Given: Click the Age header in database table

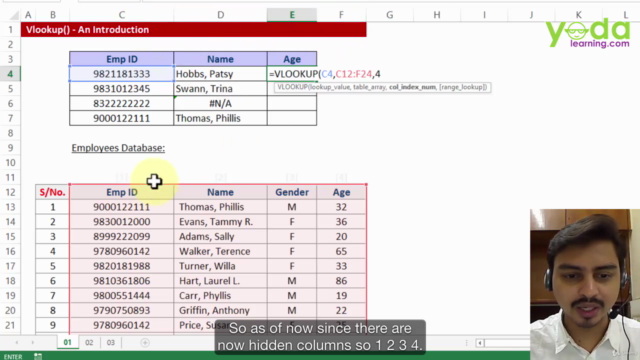Looking at the screenshot, I should tap(341, 192).
